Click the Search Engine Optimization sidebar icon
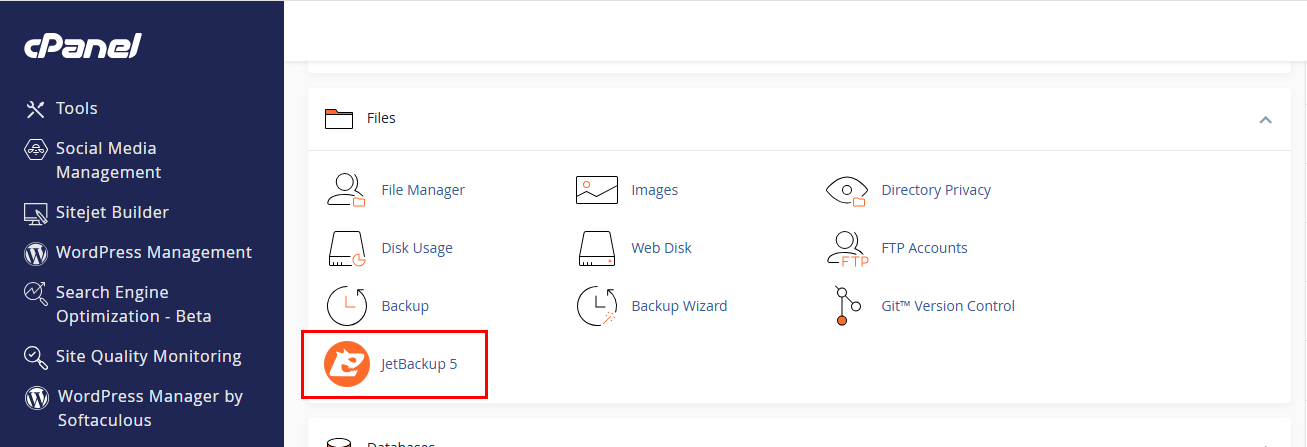 point(36,293)
